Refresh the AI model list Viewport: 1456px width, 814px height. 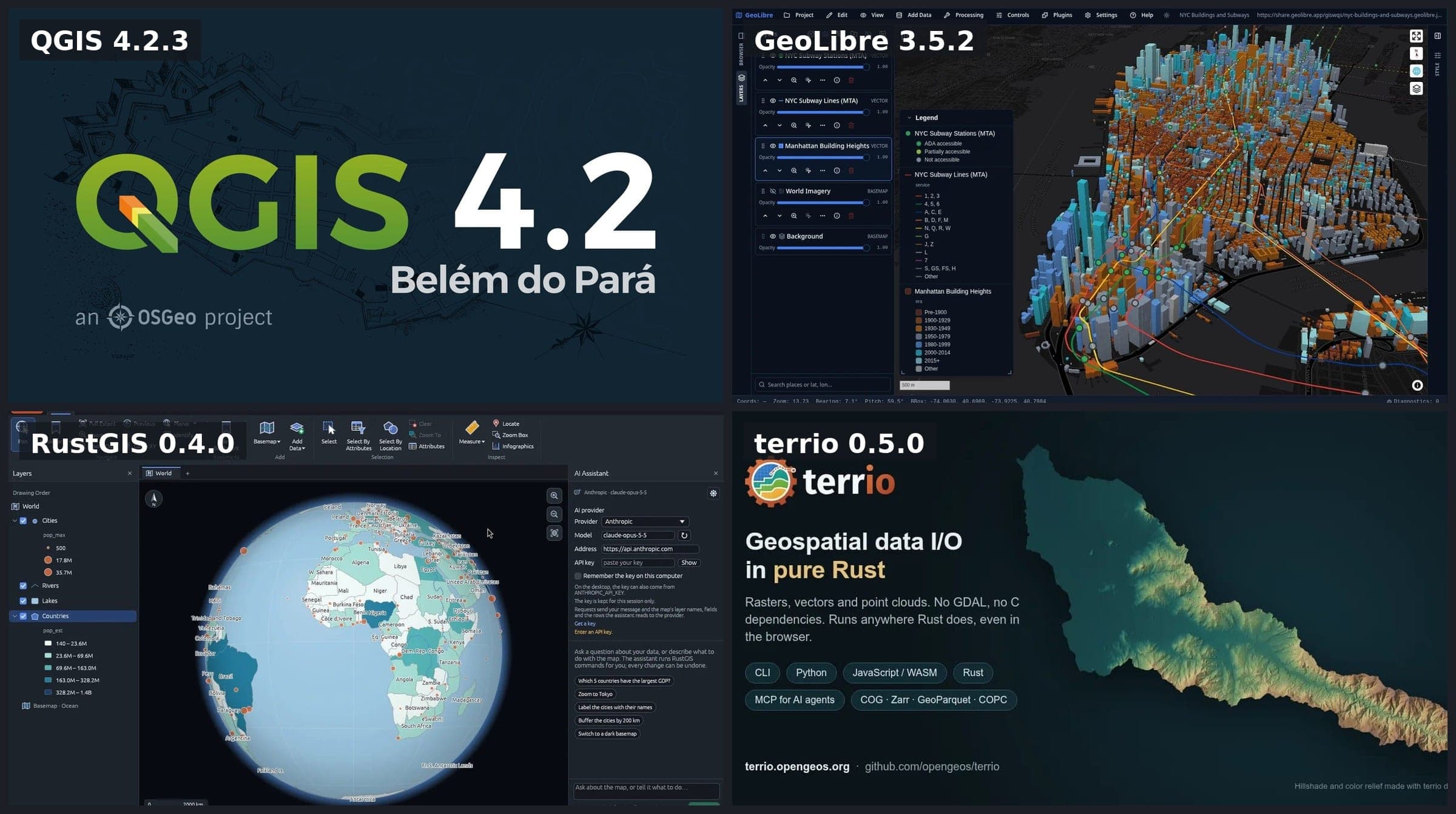(684, 535)
